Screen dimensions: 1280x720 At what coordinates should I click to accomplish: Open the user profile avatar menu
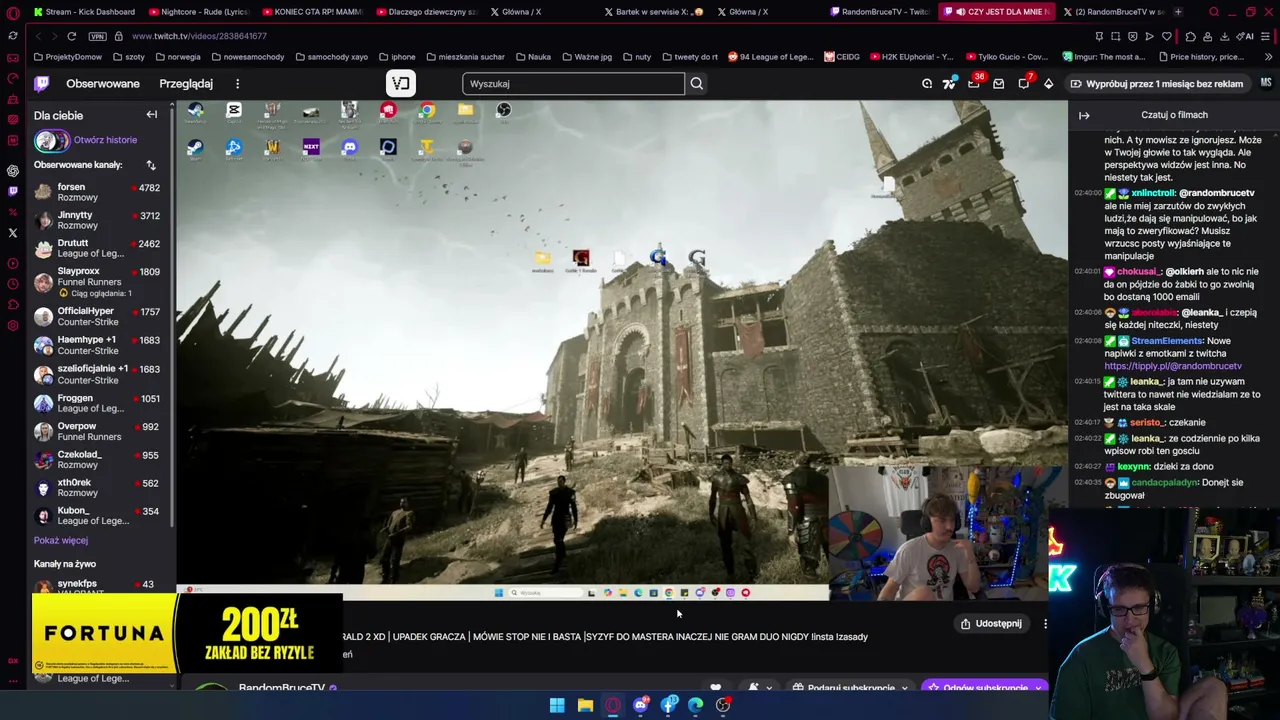(x=1265, y=84)
